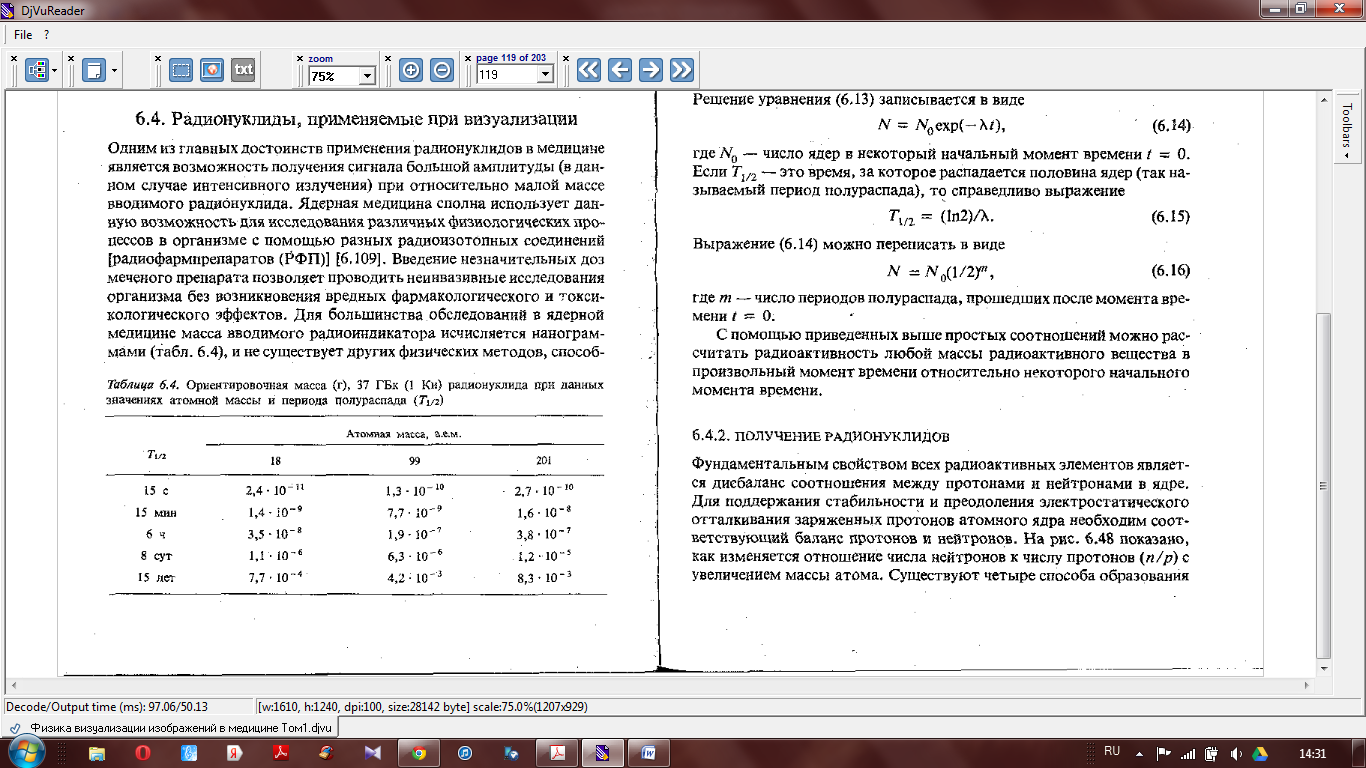Click the zoom in plus icon
Image resolution: width=1366 pixels, height=768 pixels.
pos(411,70)
